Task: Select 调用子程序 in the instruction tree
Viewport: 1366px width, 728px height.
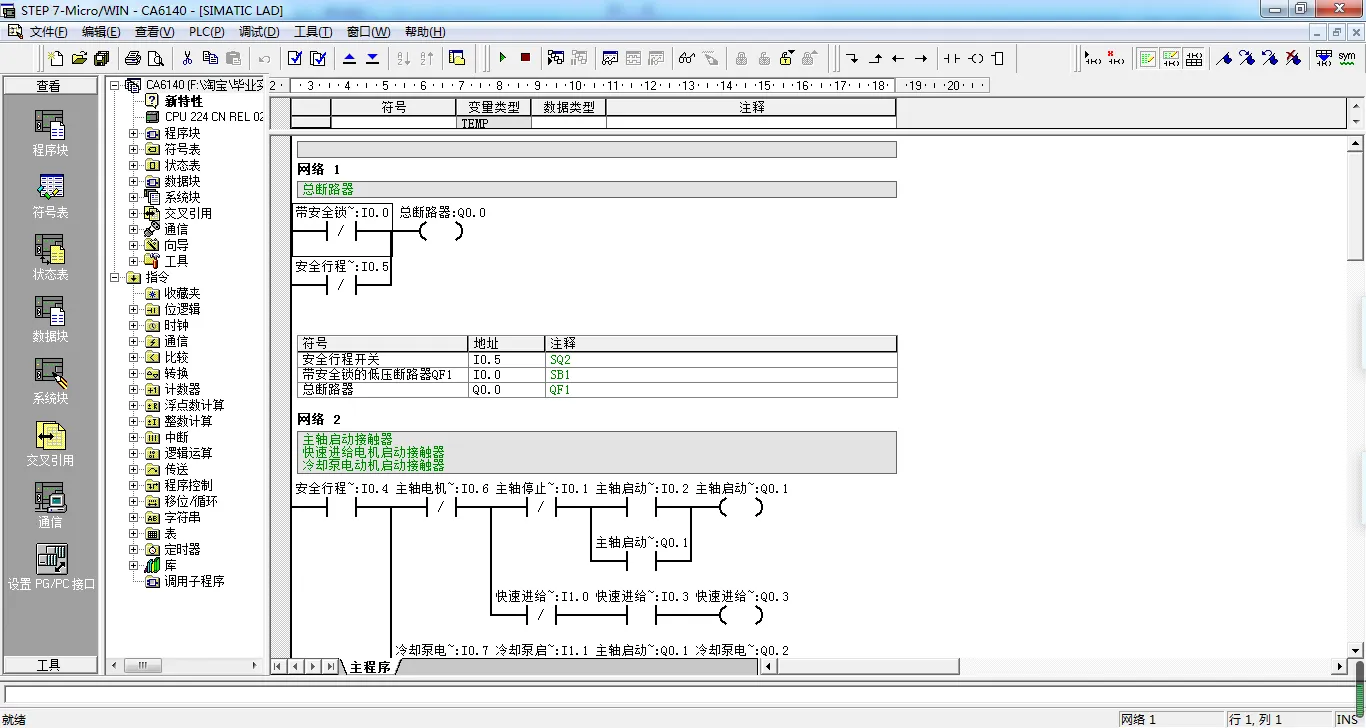Action: (x=194, y=581)
